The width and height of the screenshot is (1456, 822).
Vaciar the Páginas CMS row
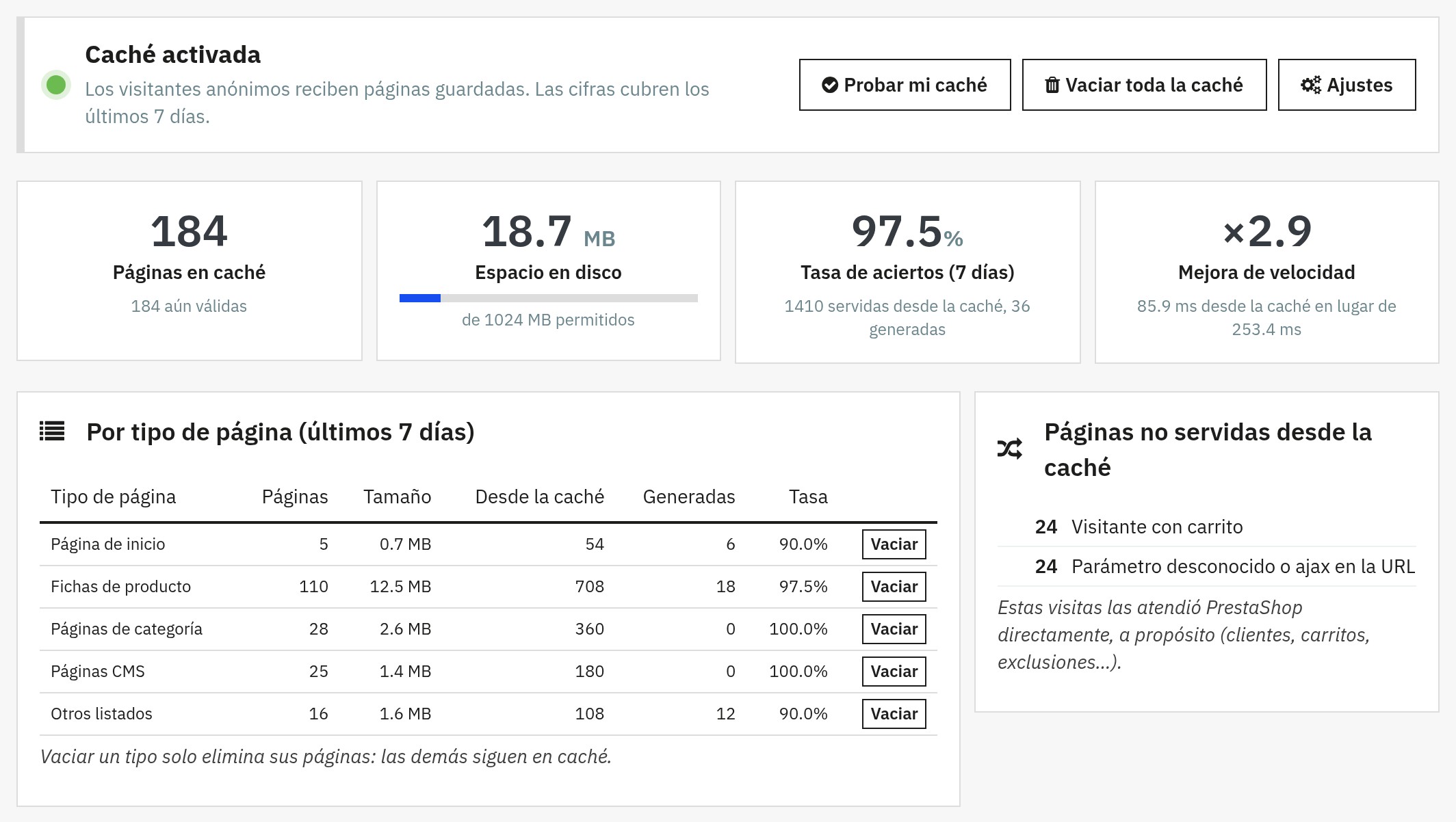tap(894, 672)
